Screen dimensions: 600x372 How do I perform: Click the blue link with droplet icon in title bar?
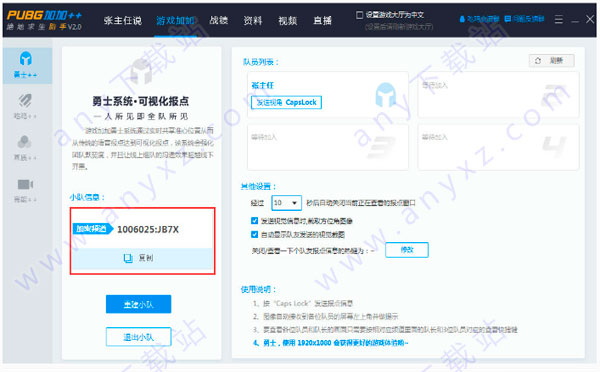click(479, 19)
